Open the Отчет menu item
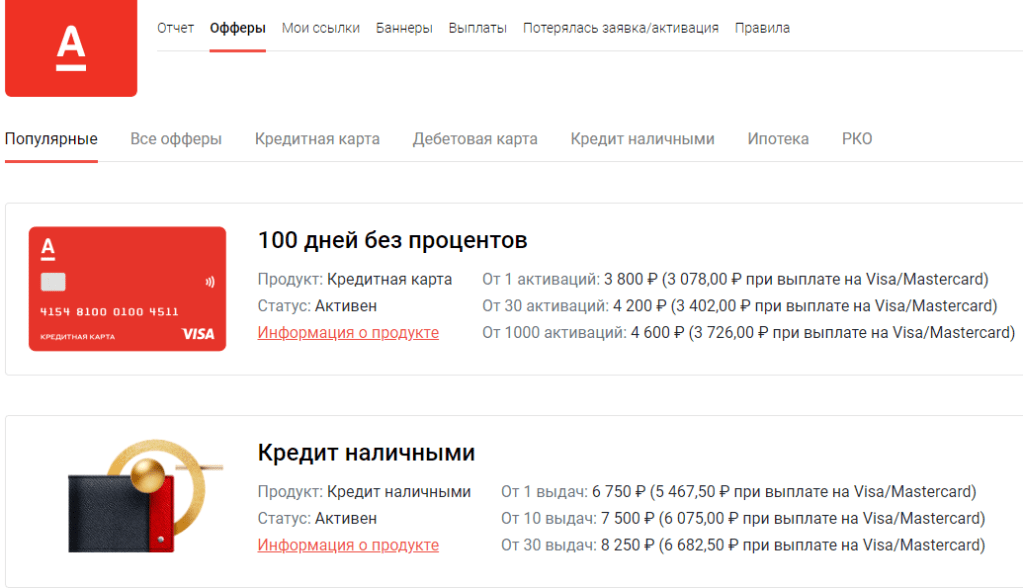This screenshot has height=588, width=1023. click(x=175, y=28)
